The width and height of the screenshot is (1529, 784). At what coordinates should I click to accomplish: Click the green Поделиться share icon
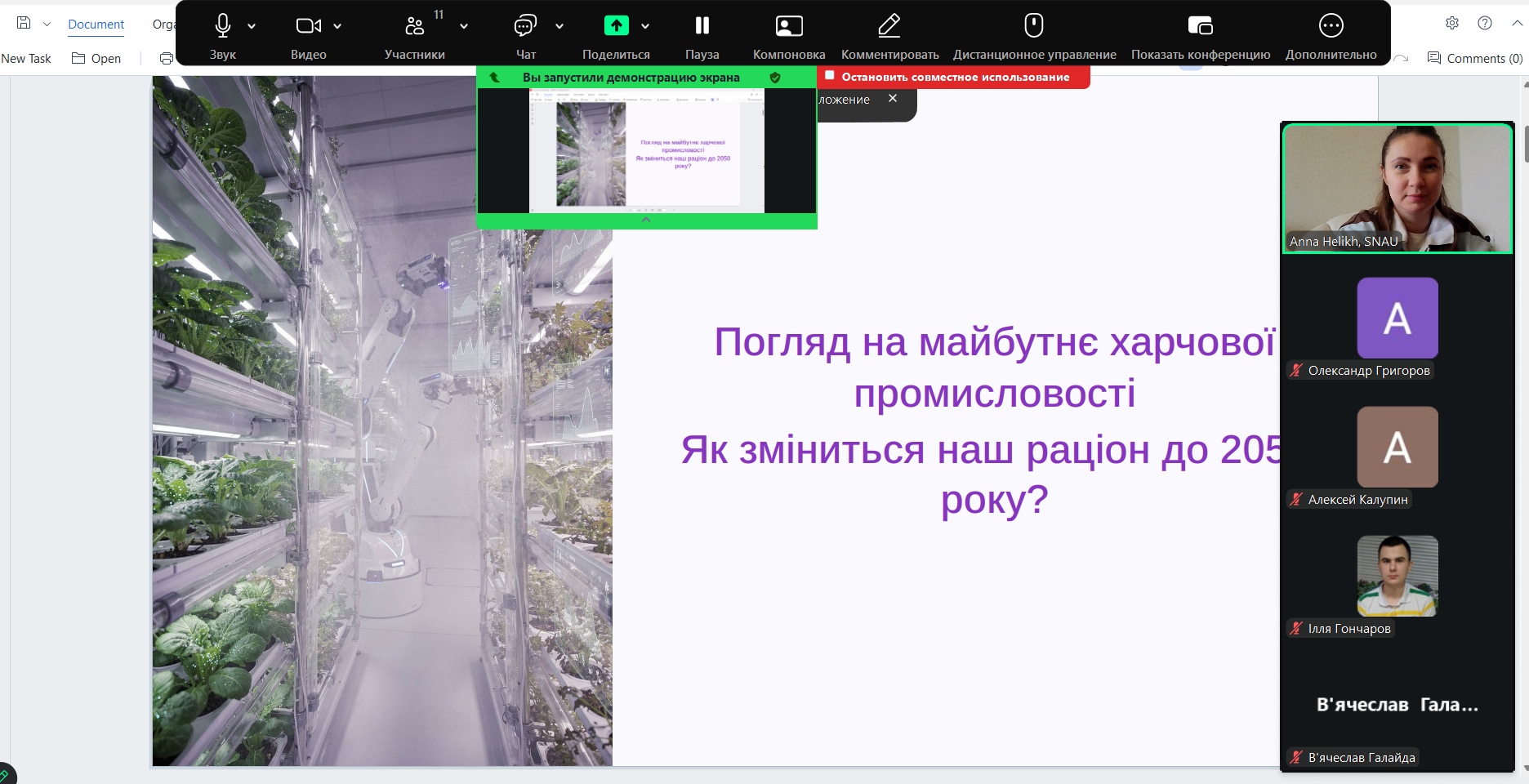616,26
